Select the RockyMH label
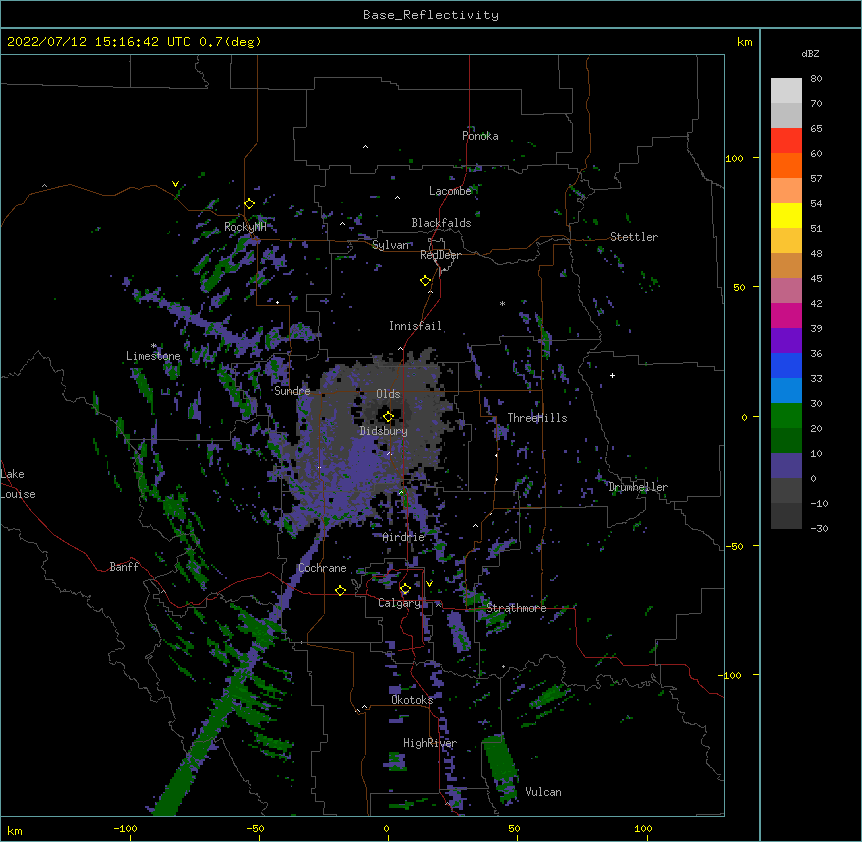 (x=245, y=228)
